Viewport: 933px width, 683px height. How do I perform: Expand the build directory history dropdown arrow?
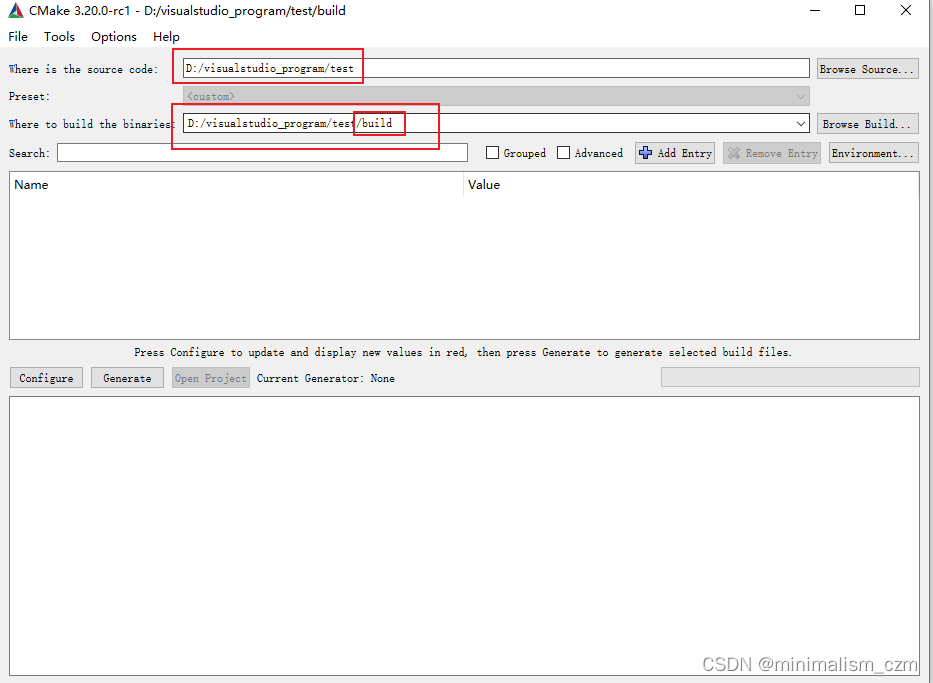pyautogui.click(x=801, y=124)
